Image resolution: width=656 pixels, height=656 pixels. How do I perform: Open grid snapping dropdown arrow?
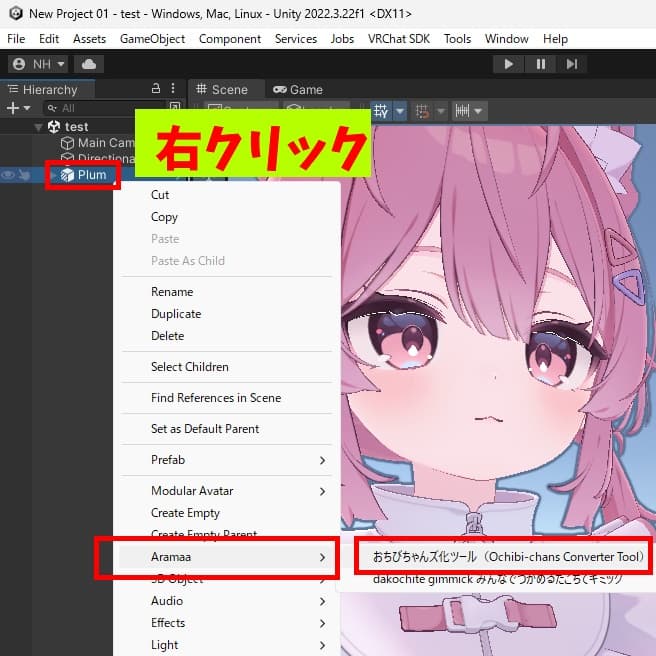point(400,111)
